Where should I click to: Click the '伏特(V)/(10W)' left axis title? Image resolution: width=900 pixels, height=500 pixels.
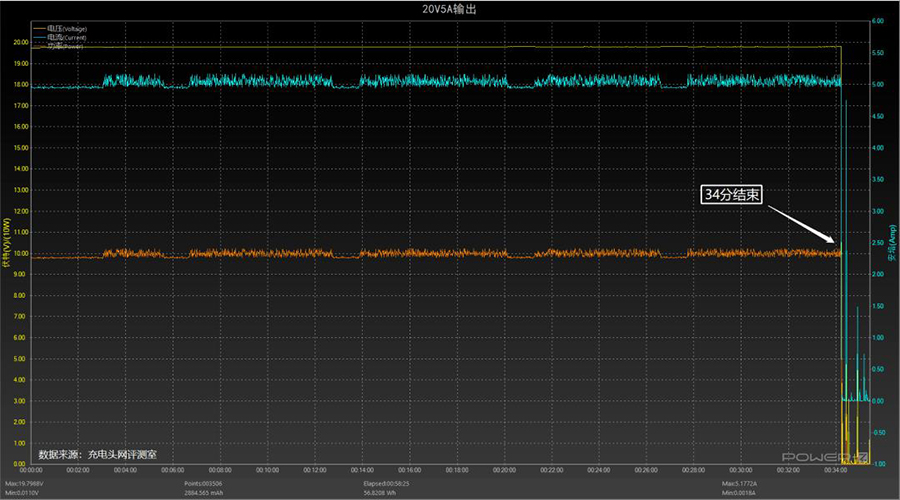pyautogui.click(x=6, y=242)
